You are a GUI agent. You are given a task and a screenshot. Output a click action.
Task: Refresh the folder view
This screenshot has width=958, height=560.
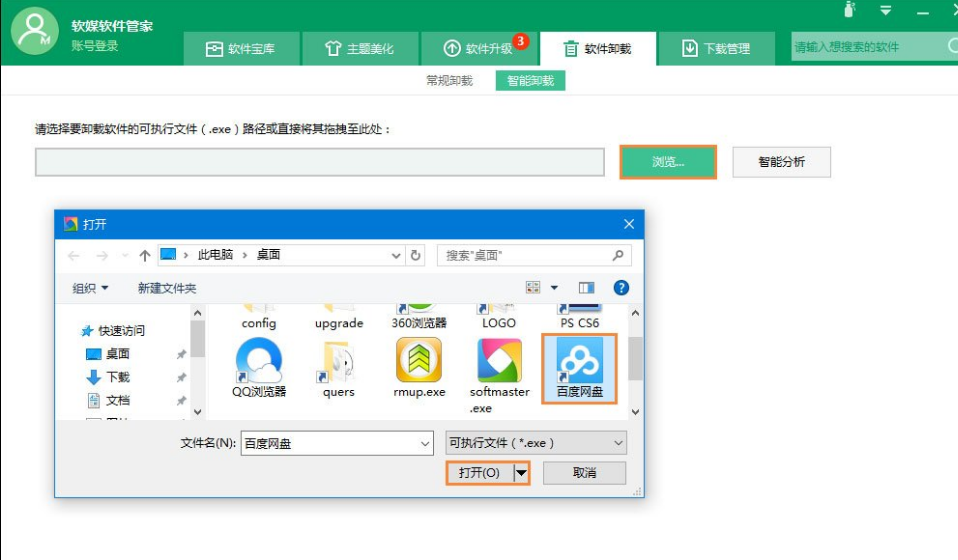pyautogui.click(x=415, y=255)
